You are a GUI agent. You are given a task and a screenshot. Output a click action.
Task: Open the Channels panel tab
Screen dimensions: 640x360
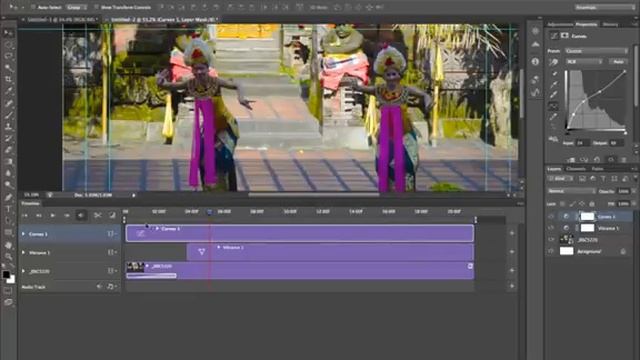tap(576, 169)
